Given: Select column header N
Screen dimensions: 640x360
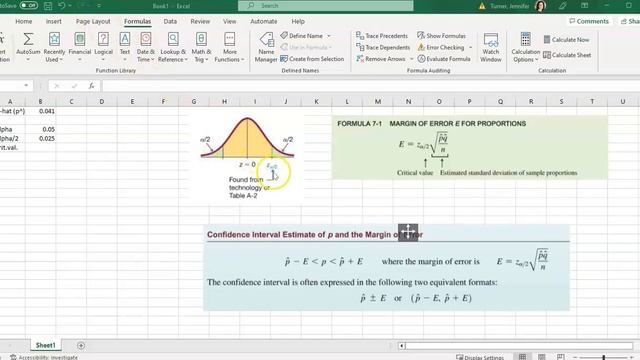Looking at the screenshot, I should (x=408, y=101).
